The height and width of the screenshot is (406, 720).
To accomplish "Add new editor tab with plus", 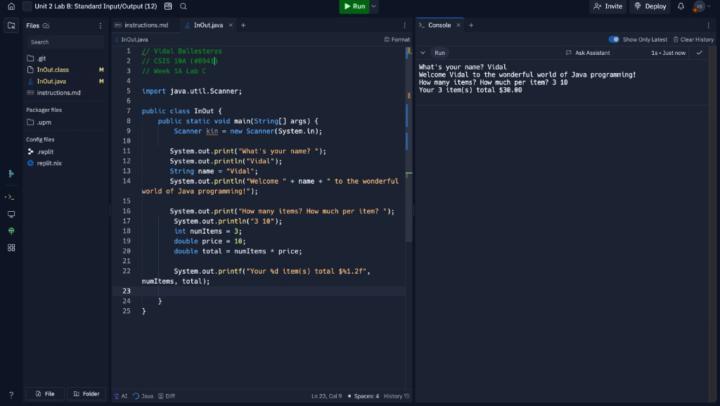I will click(x=243, y=25).
